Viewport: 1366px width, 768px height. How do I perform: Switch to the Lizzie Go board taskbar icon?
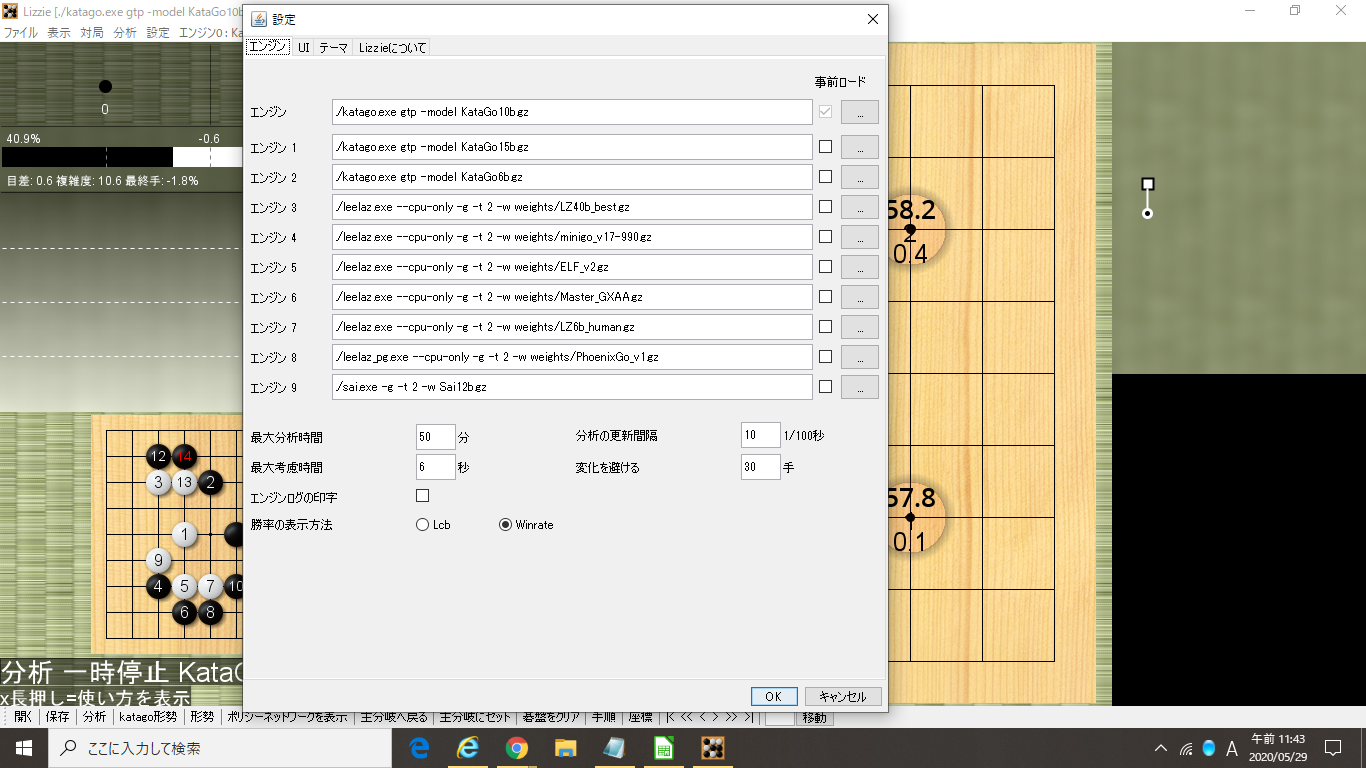pos(712,748)
